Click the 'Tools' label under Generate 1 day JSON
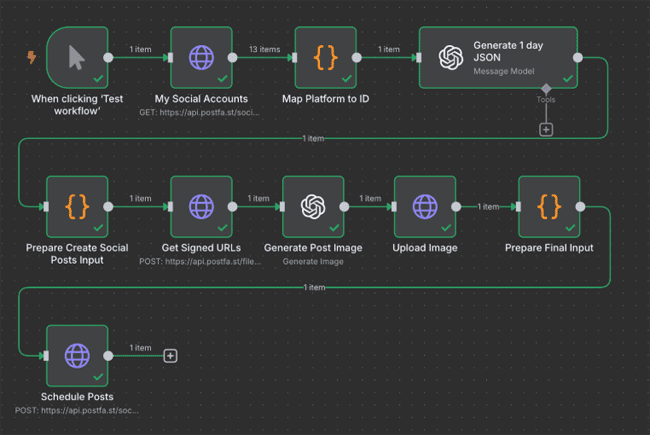The height and width of the screenshot is (435, 650). pyautogui.click(x=546, y=100)
